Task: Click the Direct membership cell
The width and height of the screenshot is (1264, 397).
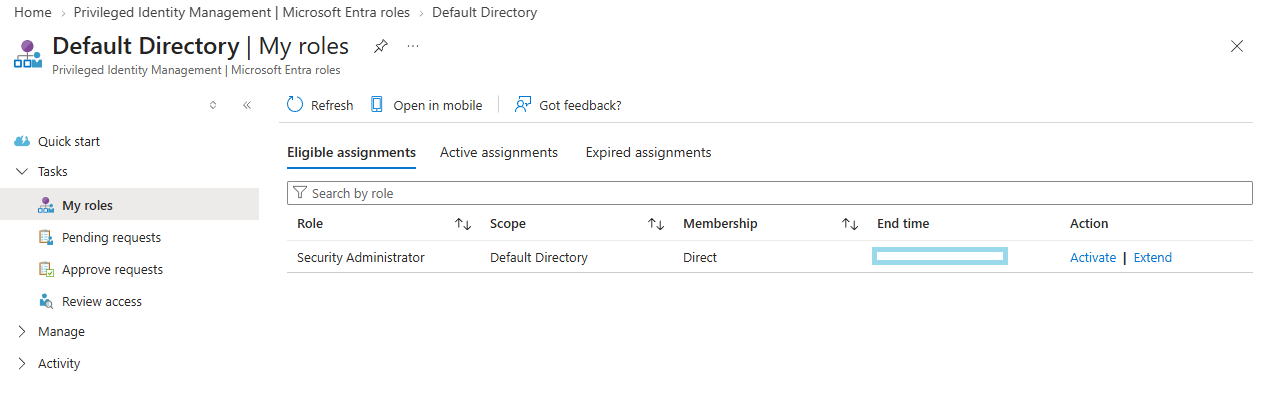Action: click(700, 257)
